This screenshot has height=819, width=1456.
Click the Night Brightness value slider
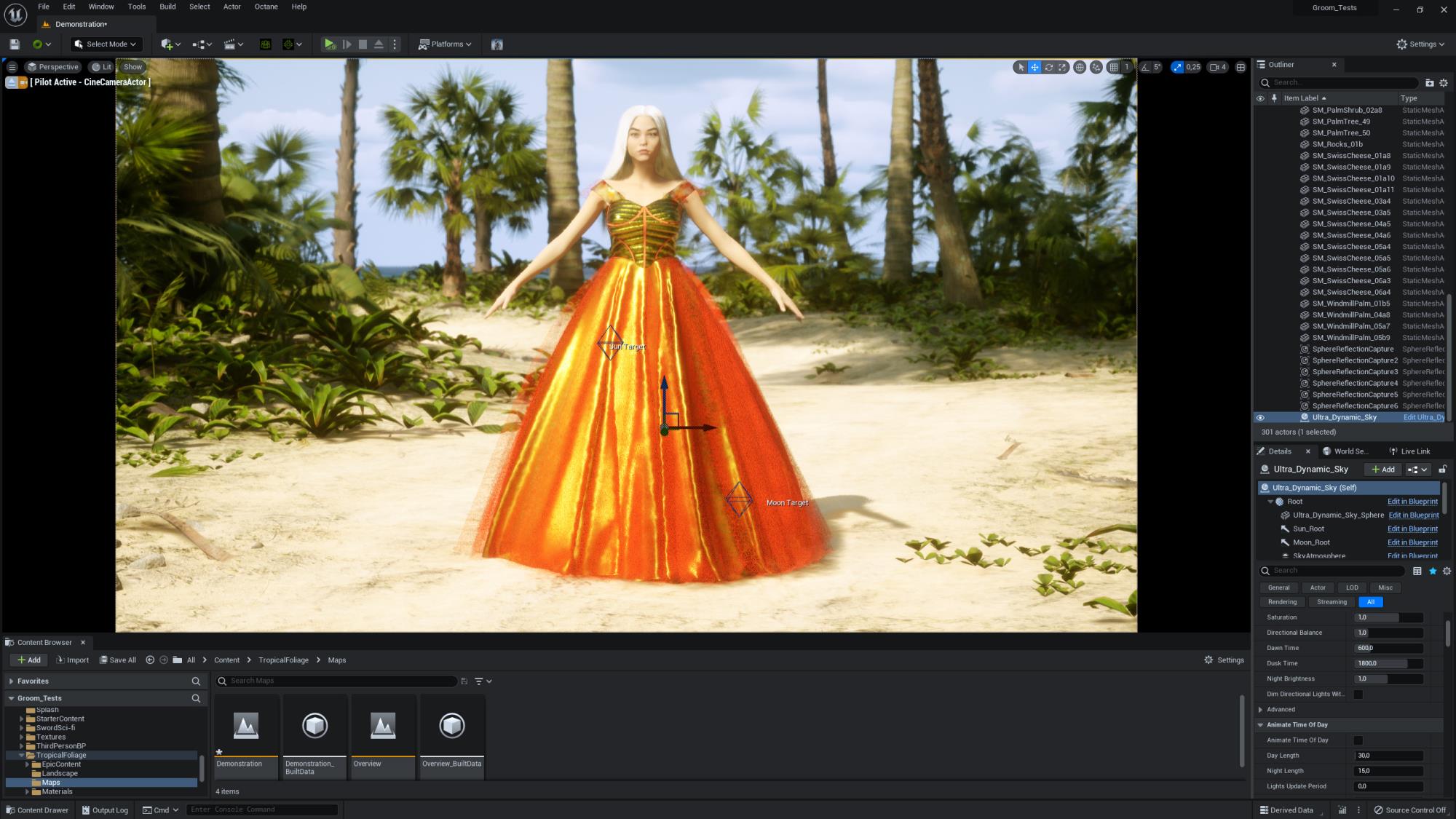point(1388,679)
